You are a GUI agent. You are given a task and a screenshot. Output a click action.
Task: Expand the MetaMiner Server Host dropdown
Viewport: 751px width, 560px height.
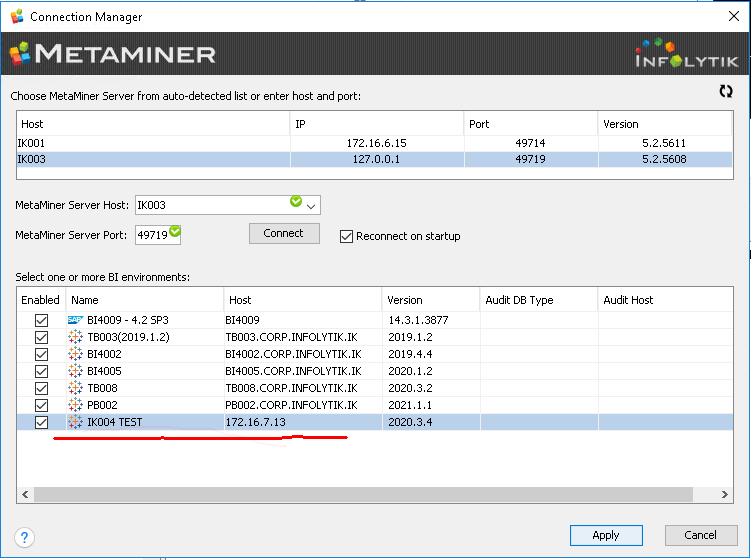coord(311,206)
